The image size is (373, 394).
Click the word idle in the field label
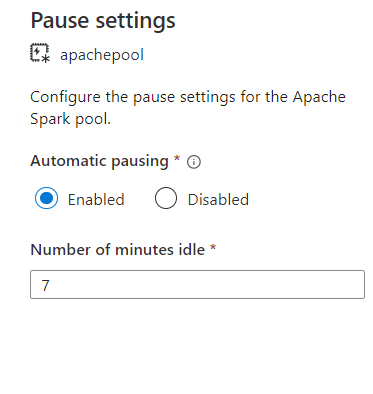click(x=194, y=249)
